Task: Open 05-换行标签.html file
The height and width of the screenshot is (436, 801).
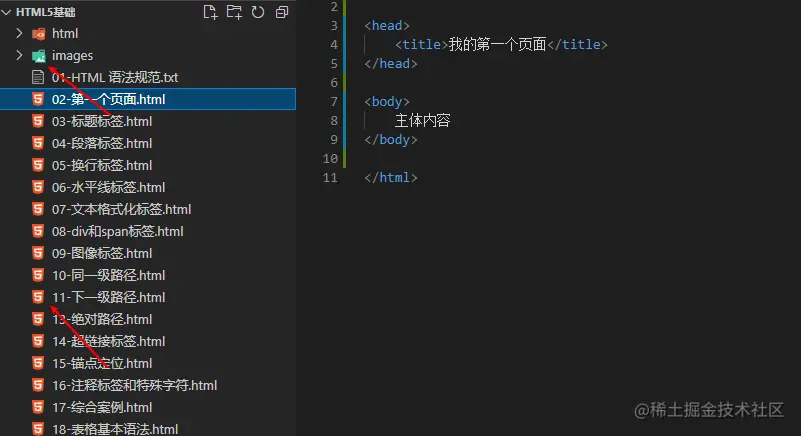Action: pos(102,165)
